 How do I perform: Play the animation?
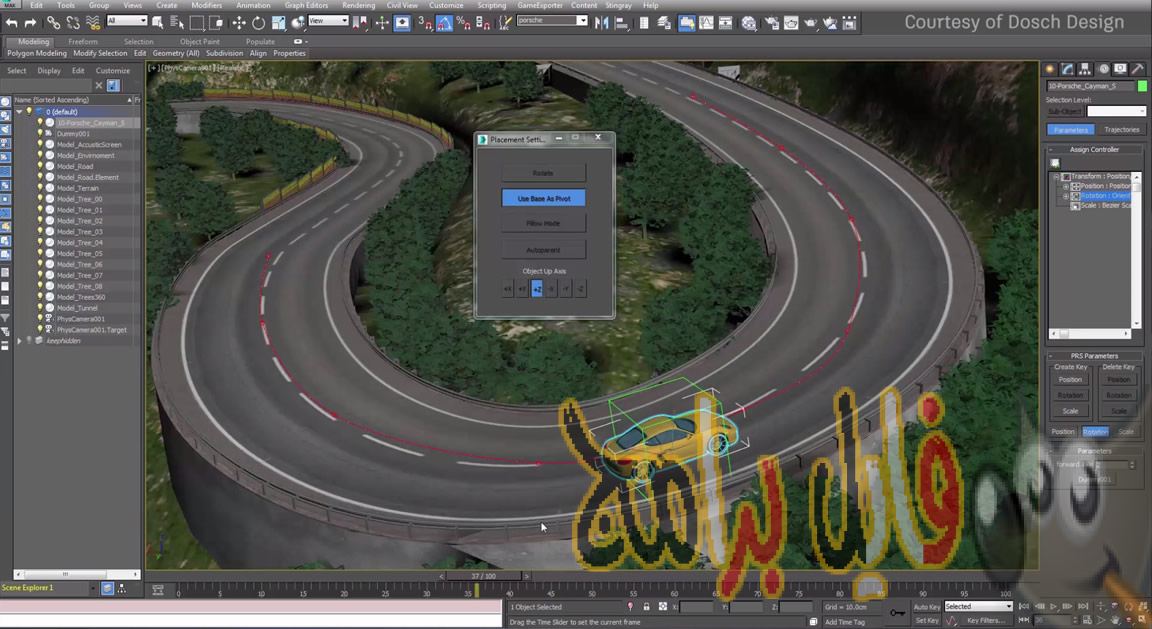point(1054,606)
